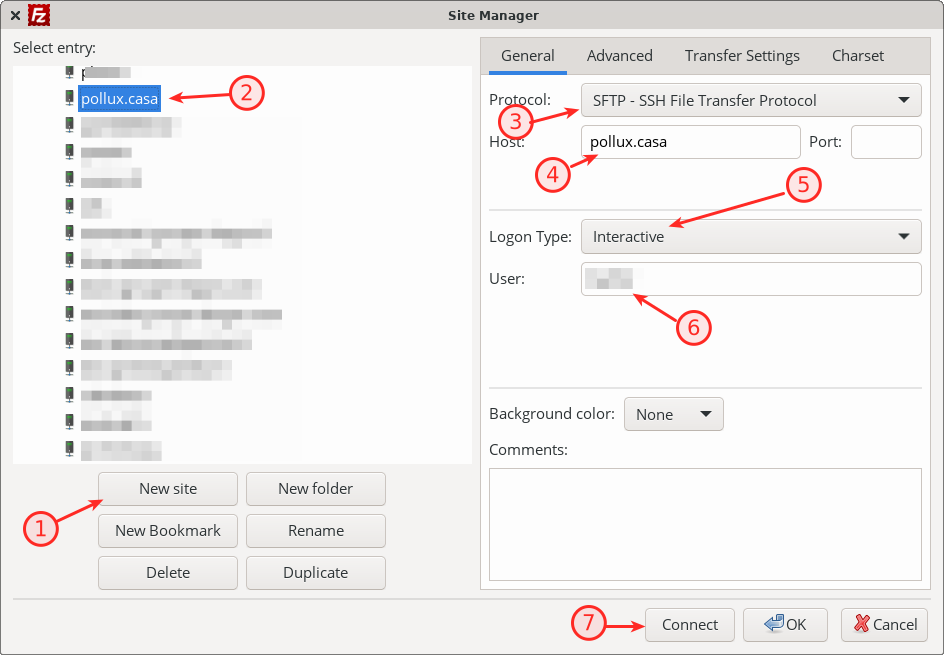Screen dimensions: 944x655
Task: Click inside the Comments text area
Action: (704, 523)
